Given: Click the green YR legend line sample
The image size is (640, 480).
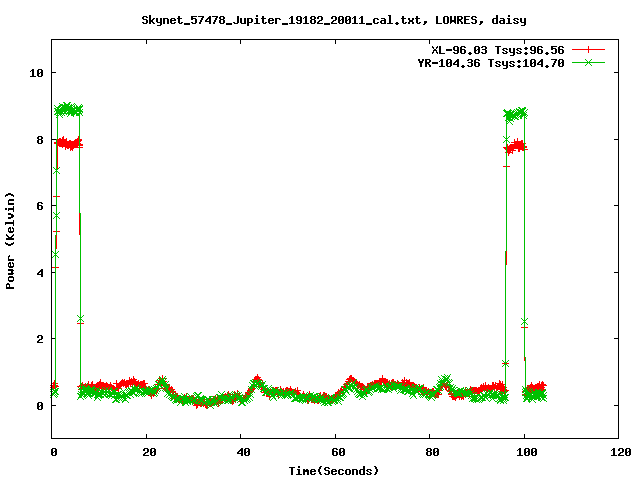Looking at the screenshot, I should (588, 62).
